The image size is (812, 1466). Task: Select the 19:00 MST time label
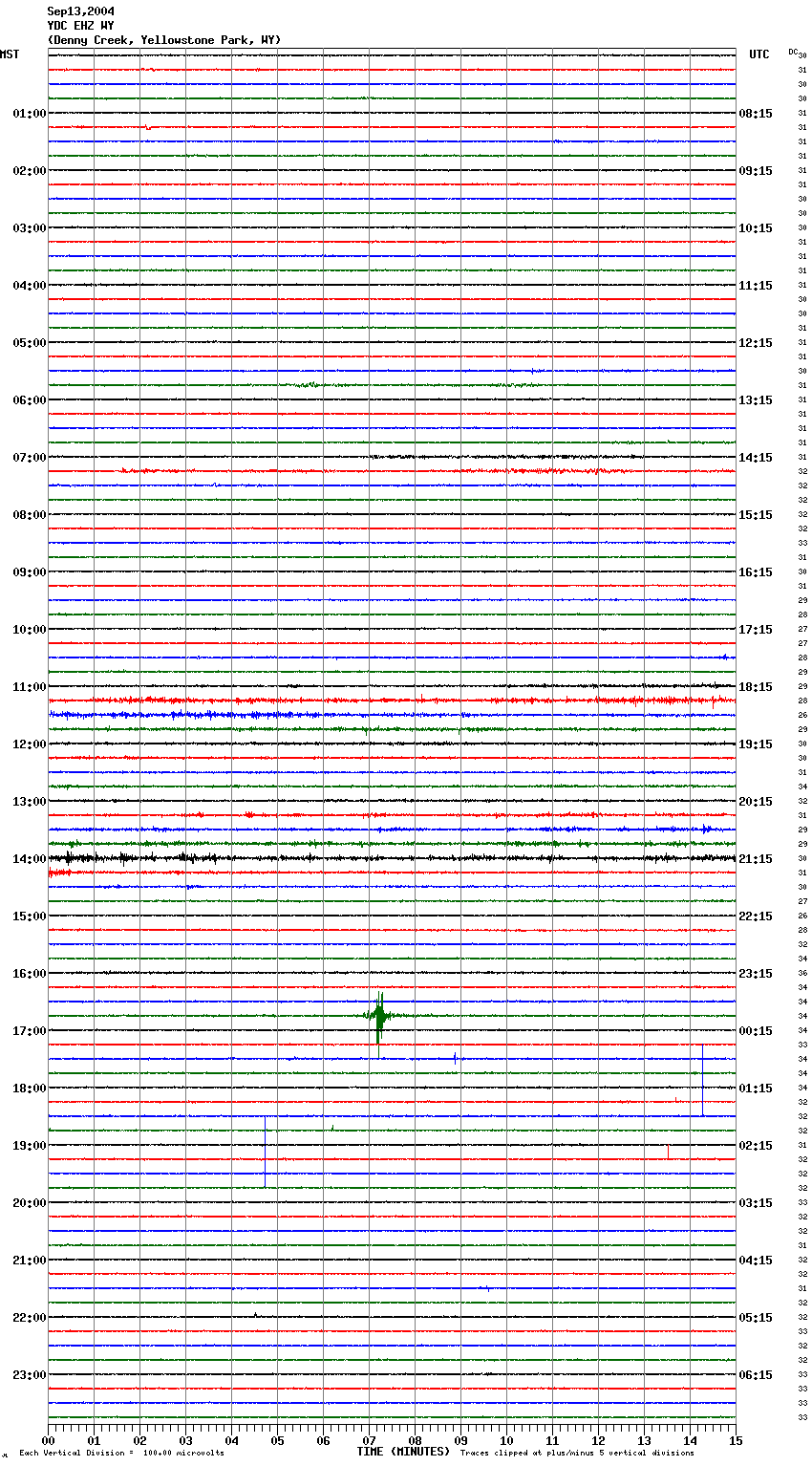click(30, 1146)
